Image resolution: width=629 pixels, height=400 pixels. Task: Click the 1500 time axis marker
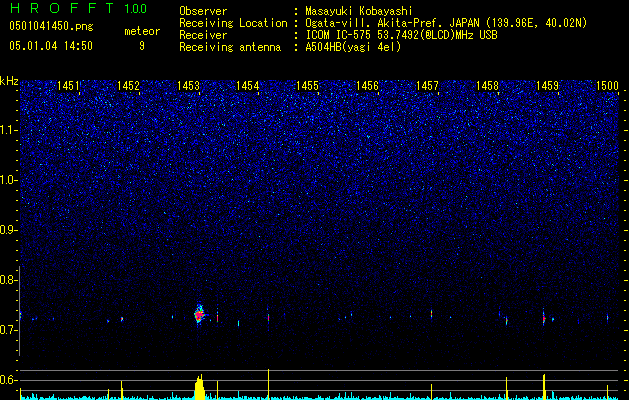pyautogui.click(x=607, y=86)
